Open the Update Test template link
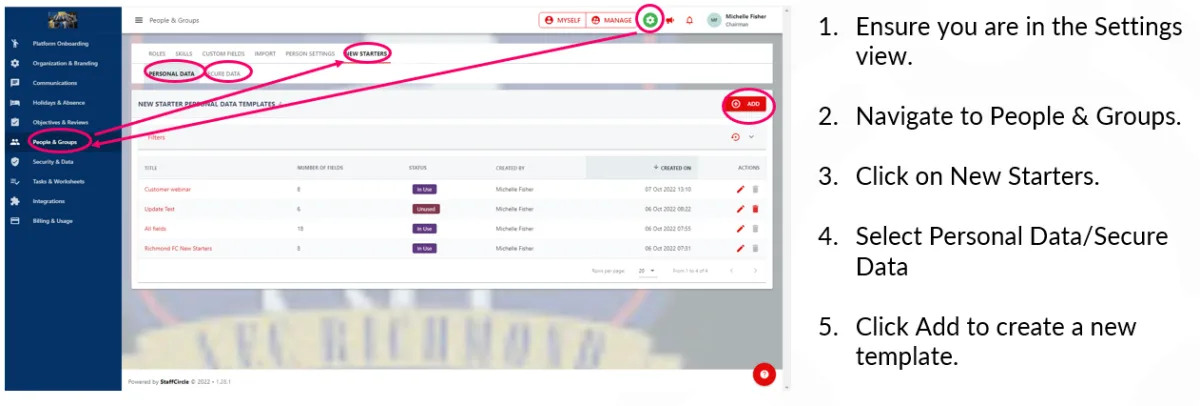Screen dimensions: 1200x406 click(160, 209)
